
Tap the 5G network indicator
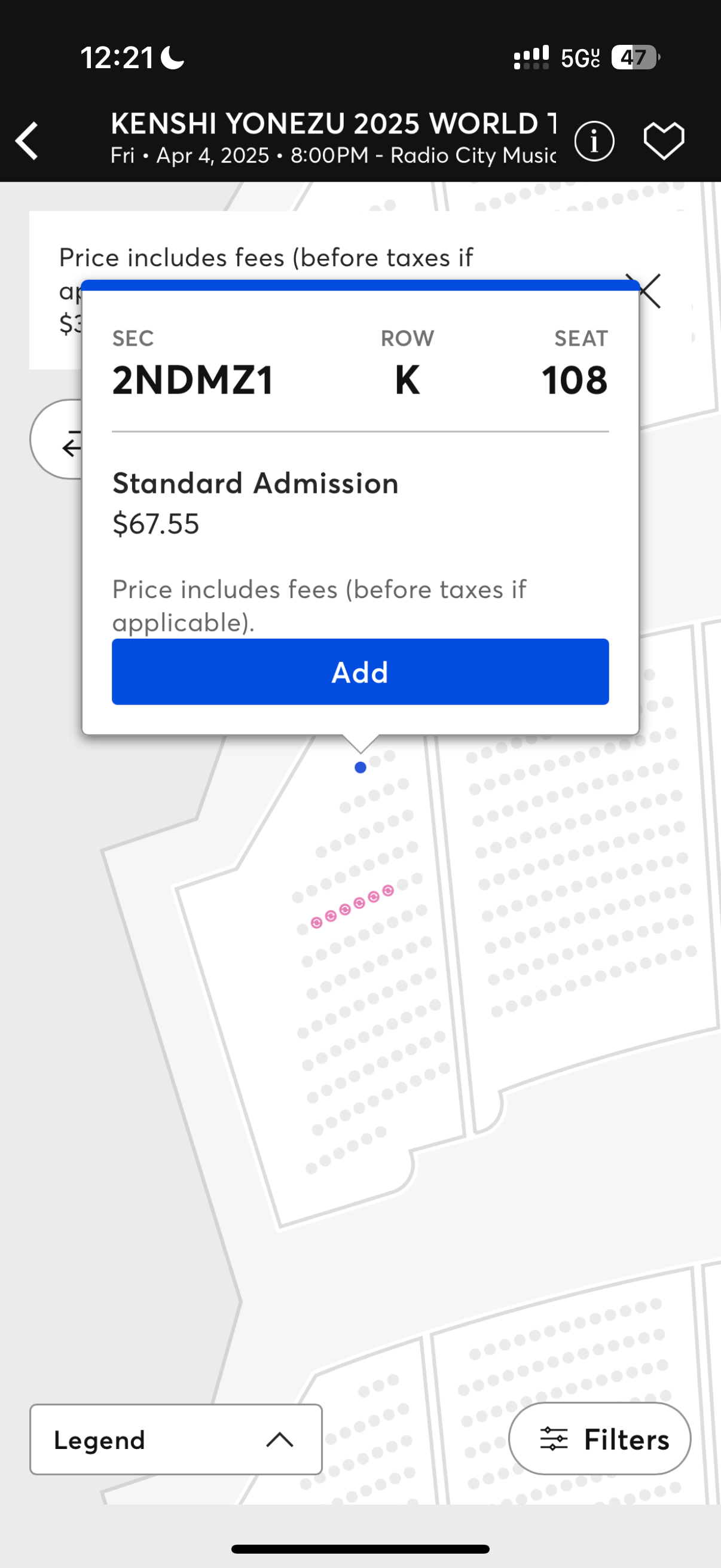coord(580,59)
